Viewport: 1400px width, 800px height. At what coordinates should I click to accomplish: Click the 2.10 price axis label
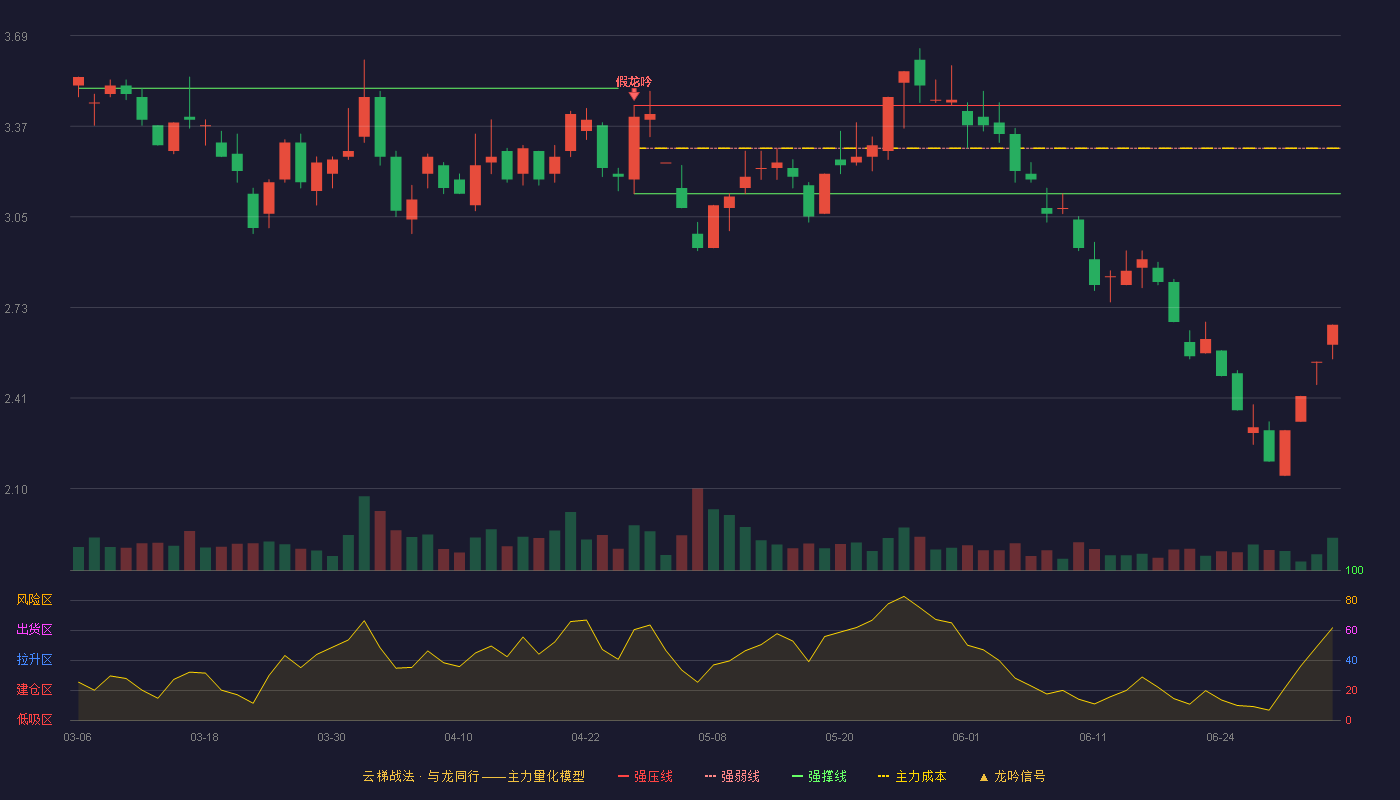(x=16, y=490)
